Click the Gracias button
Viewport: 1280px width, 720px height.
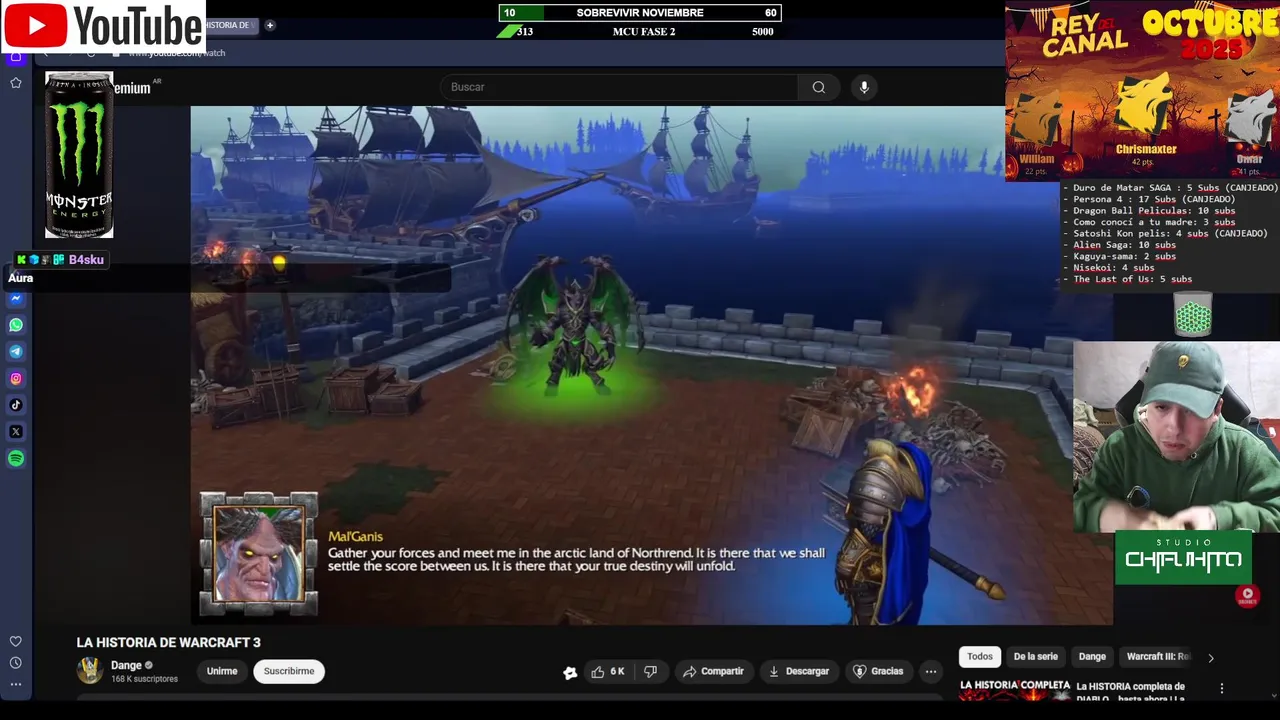pos(878,672)
